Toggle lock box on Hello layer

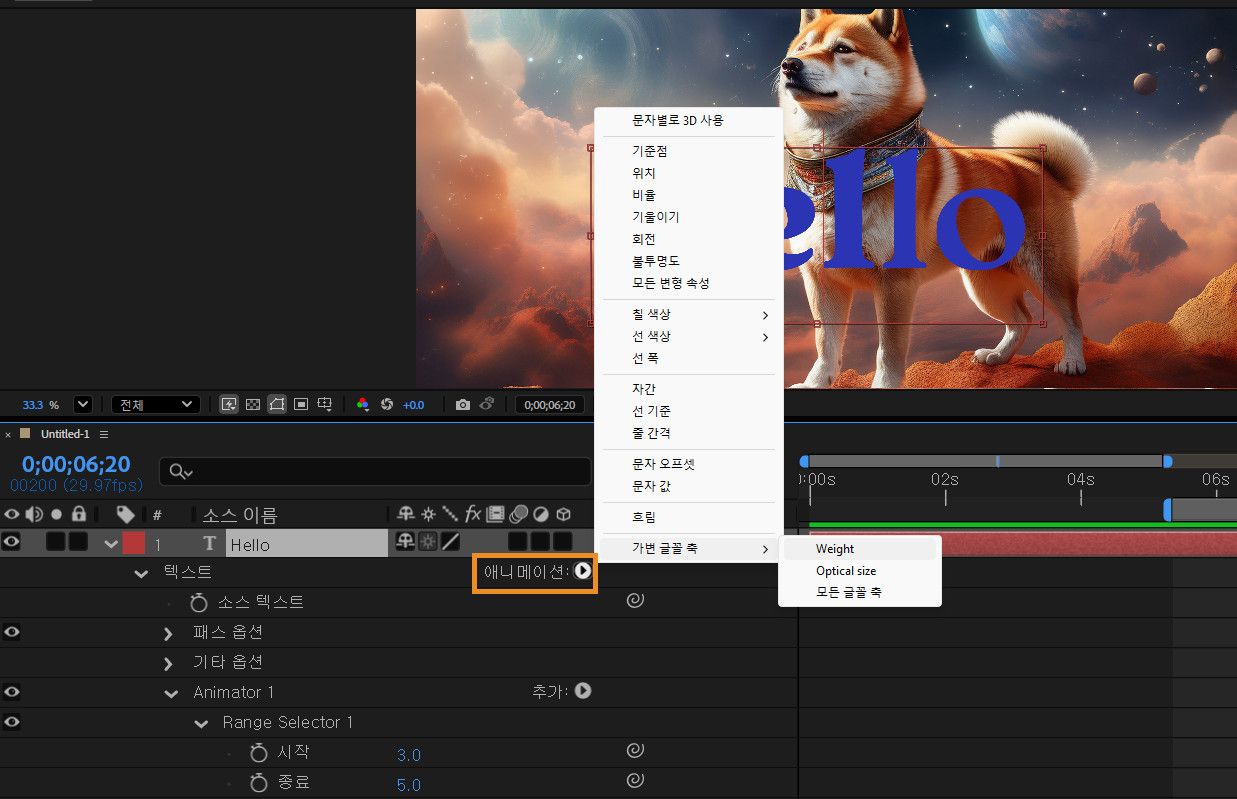coord(77,542)
